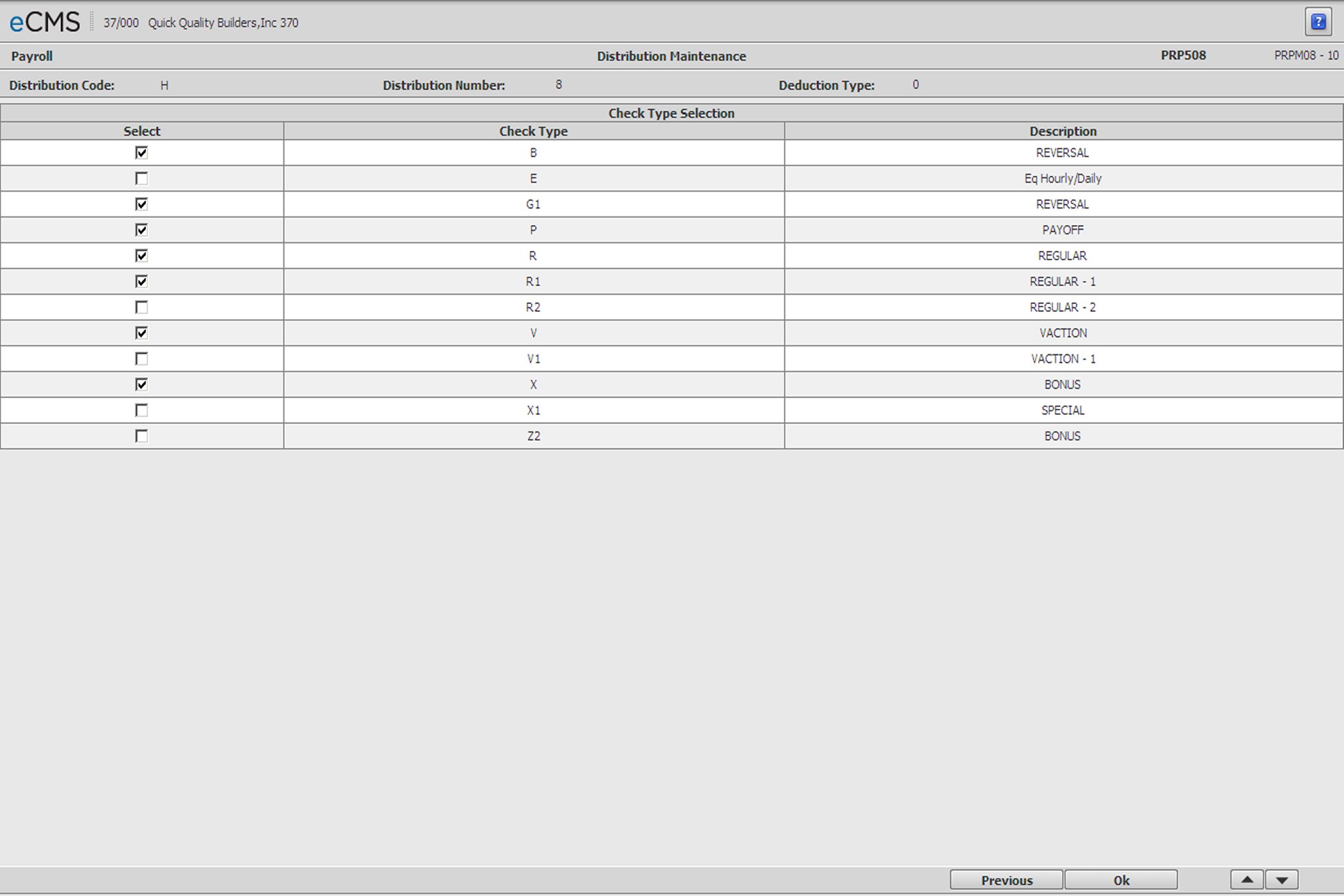Open the blue help question mark icon
The width and height of the screenshot is (1344, 896).
(x=1318, y=22)
